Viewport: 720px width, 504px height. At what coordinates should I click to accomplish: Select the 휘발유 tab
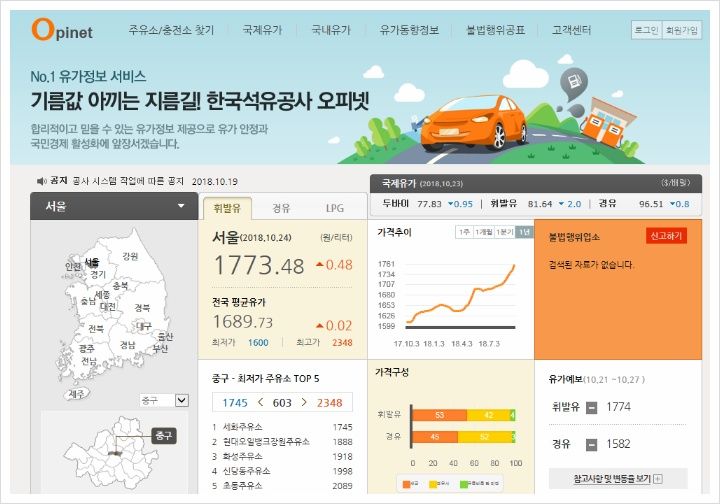point(227,208)
